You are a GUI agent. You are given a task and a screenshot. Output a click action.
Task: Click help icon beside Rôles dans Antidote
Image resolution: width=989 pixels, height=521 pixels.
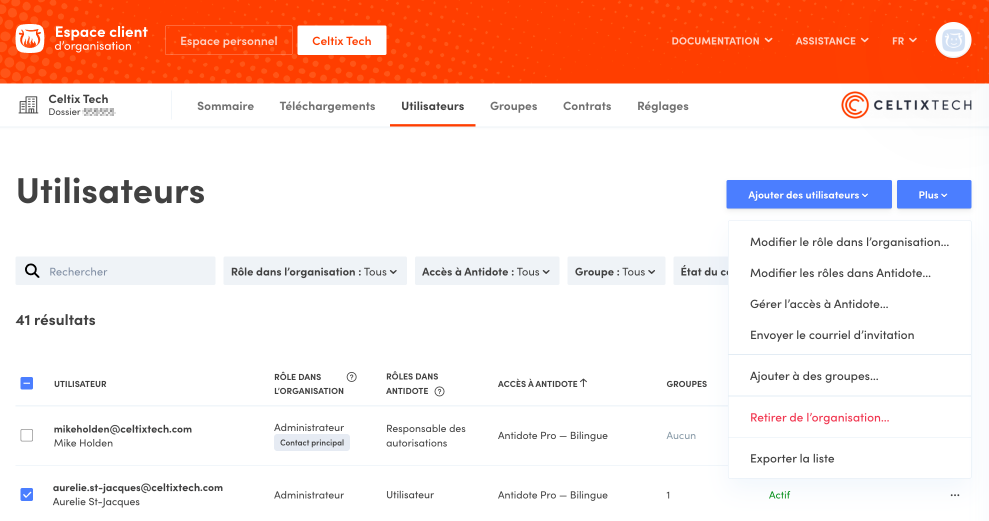point(439,392)
